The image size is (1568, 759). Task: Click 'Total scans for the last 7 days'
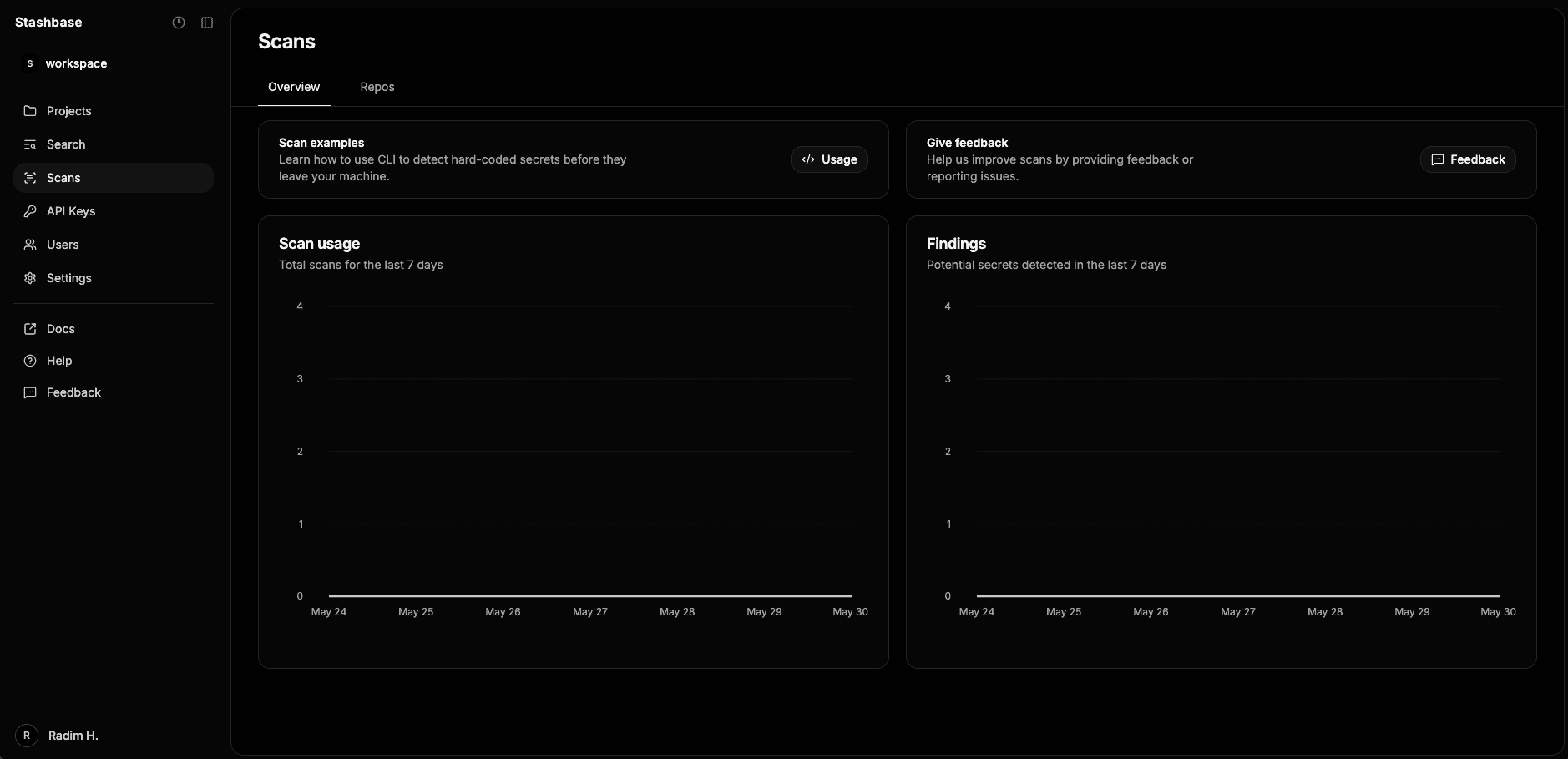point(361,265)
